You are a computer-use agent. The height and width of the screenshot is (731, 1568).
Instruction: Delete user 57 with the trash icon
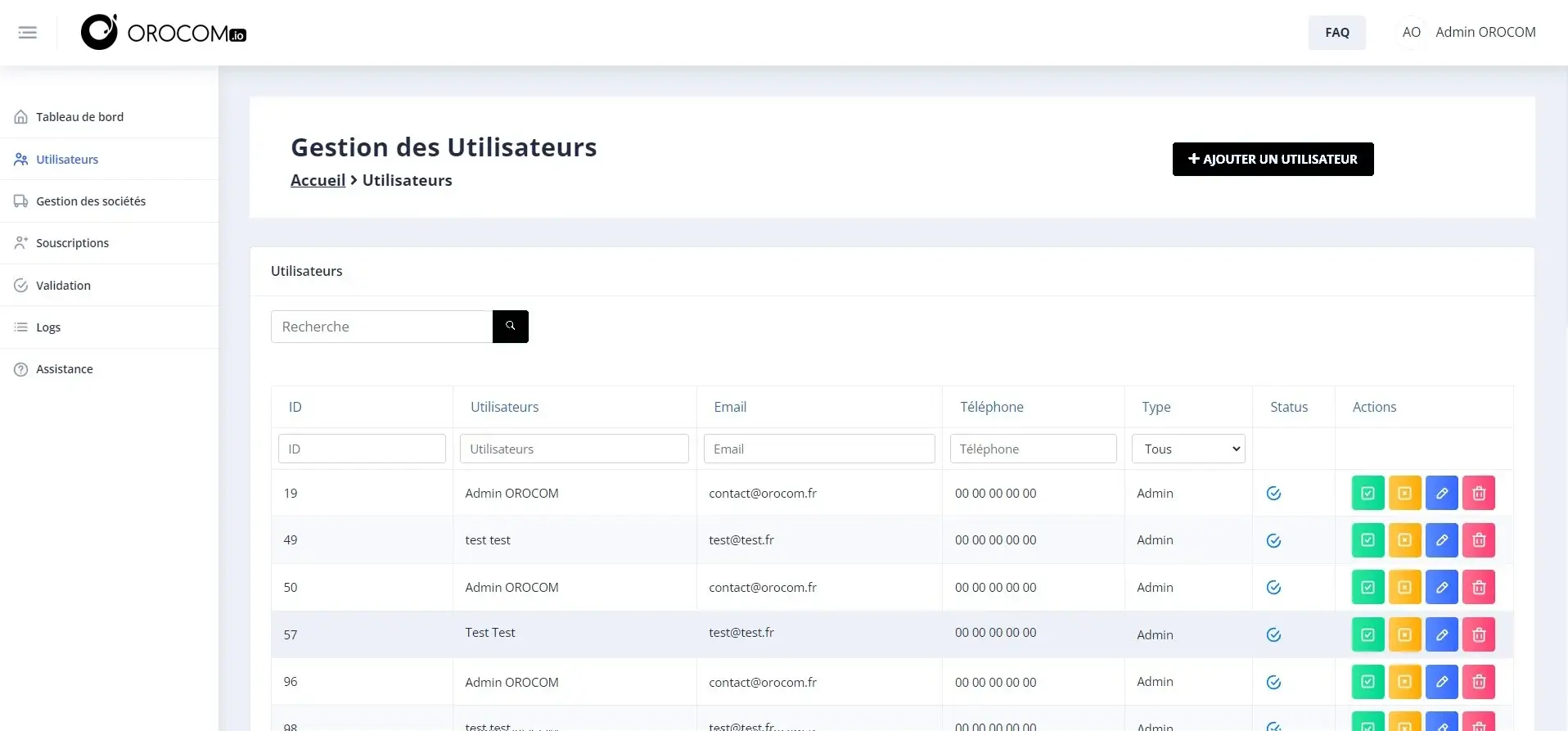point(1478,635)
